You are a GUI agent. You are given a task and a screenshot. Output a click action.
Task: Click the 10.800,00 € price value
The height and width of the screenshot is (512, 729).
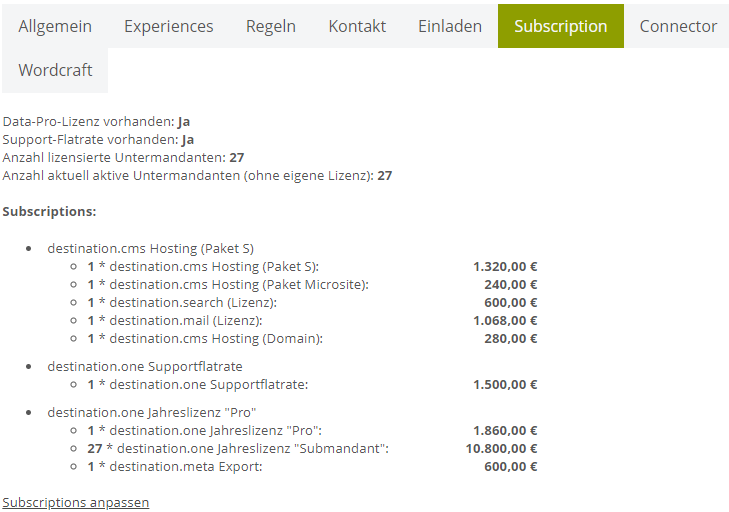(501, 449)
